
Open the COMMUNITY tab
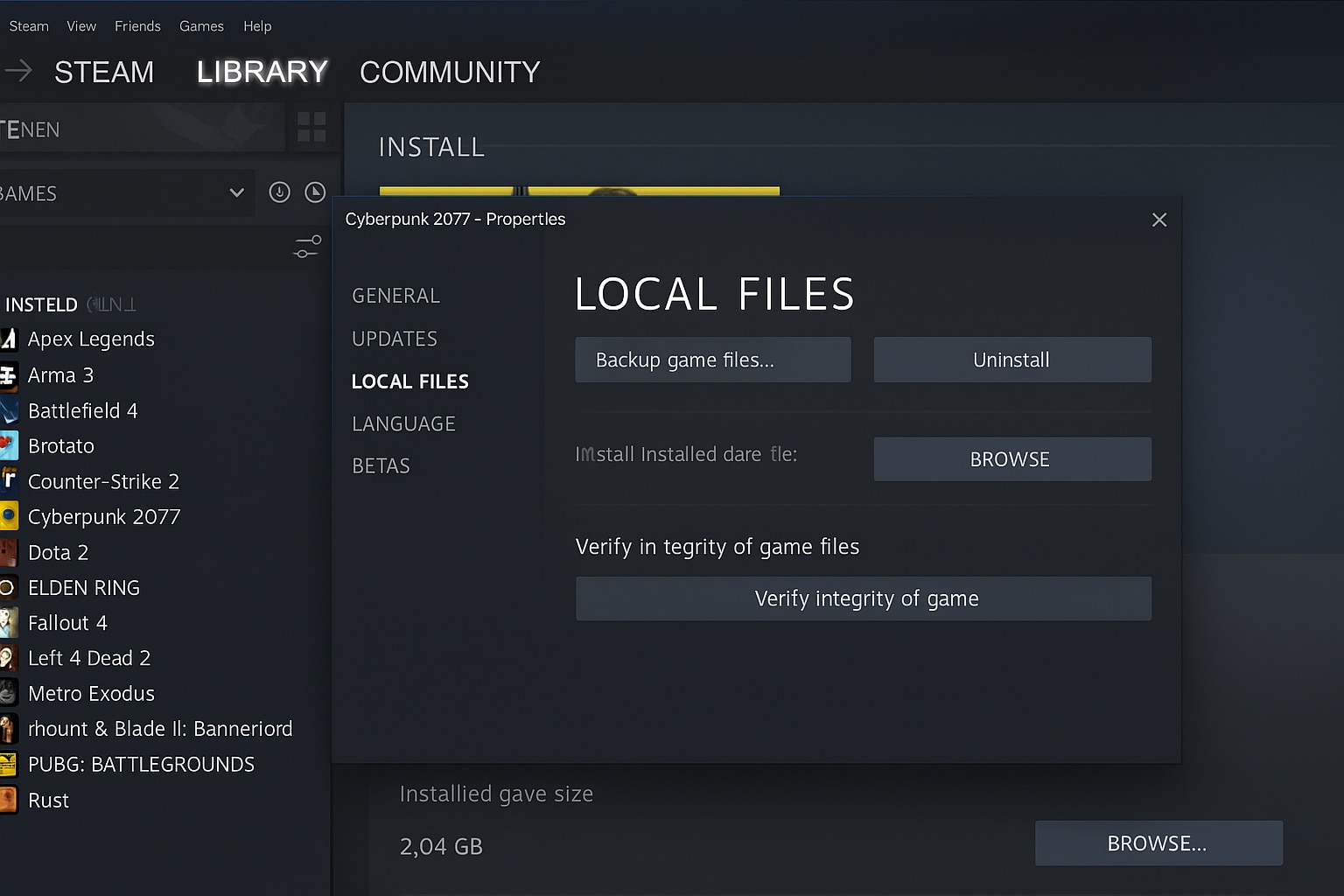pos(450,72)
